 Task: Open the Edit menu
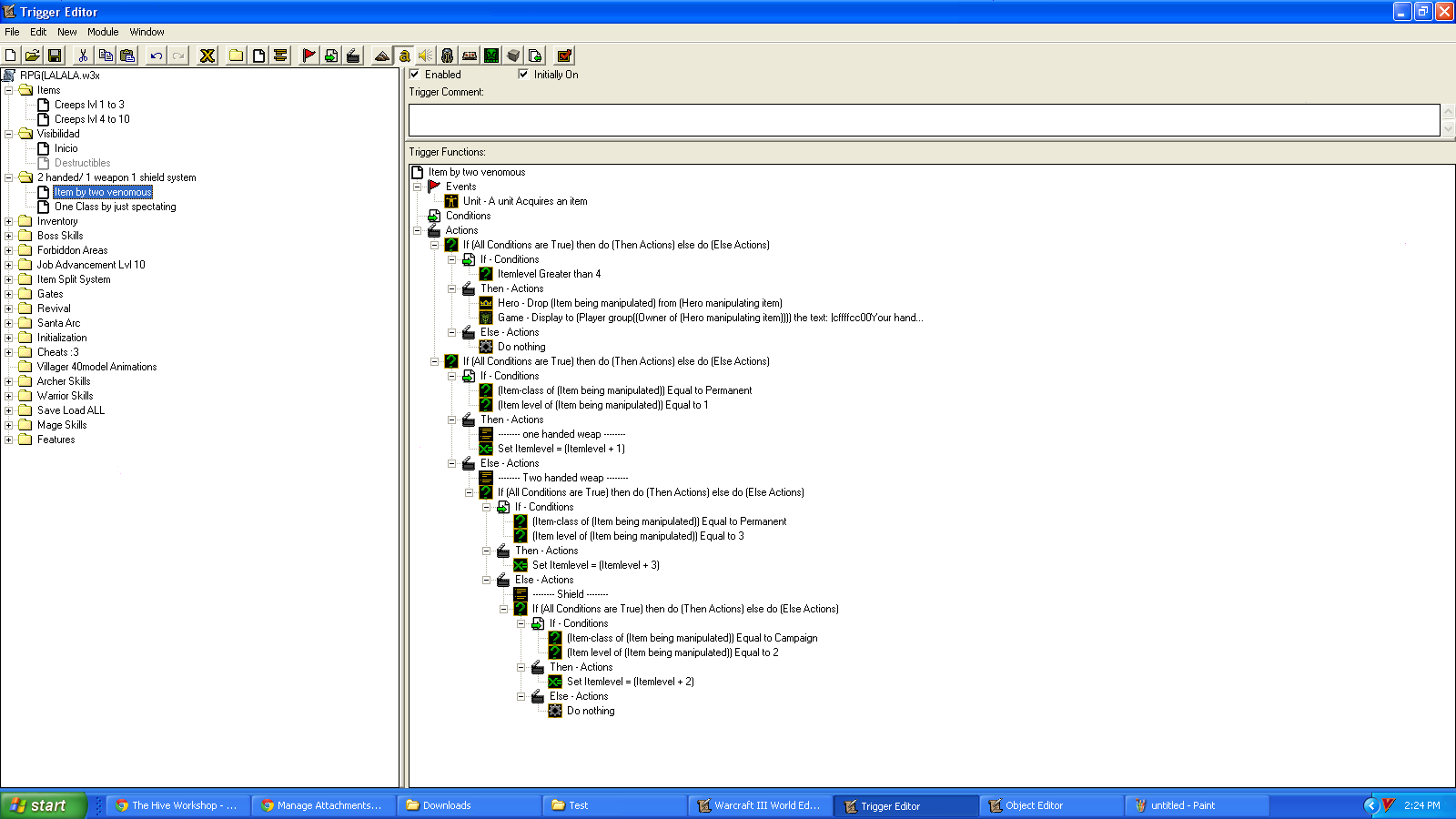point(38,32)
